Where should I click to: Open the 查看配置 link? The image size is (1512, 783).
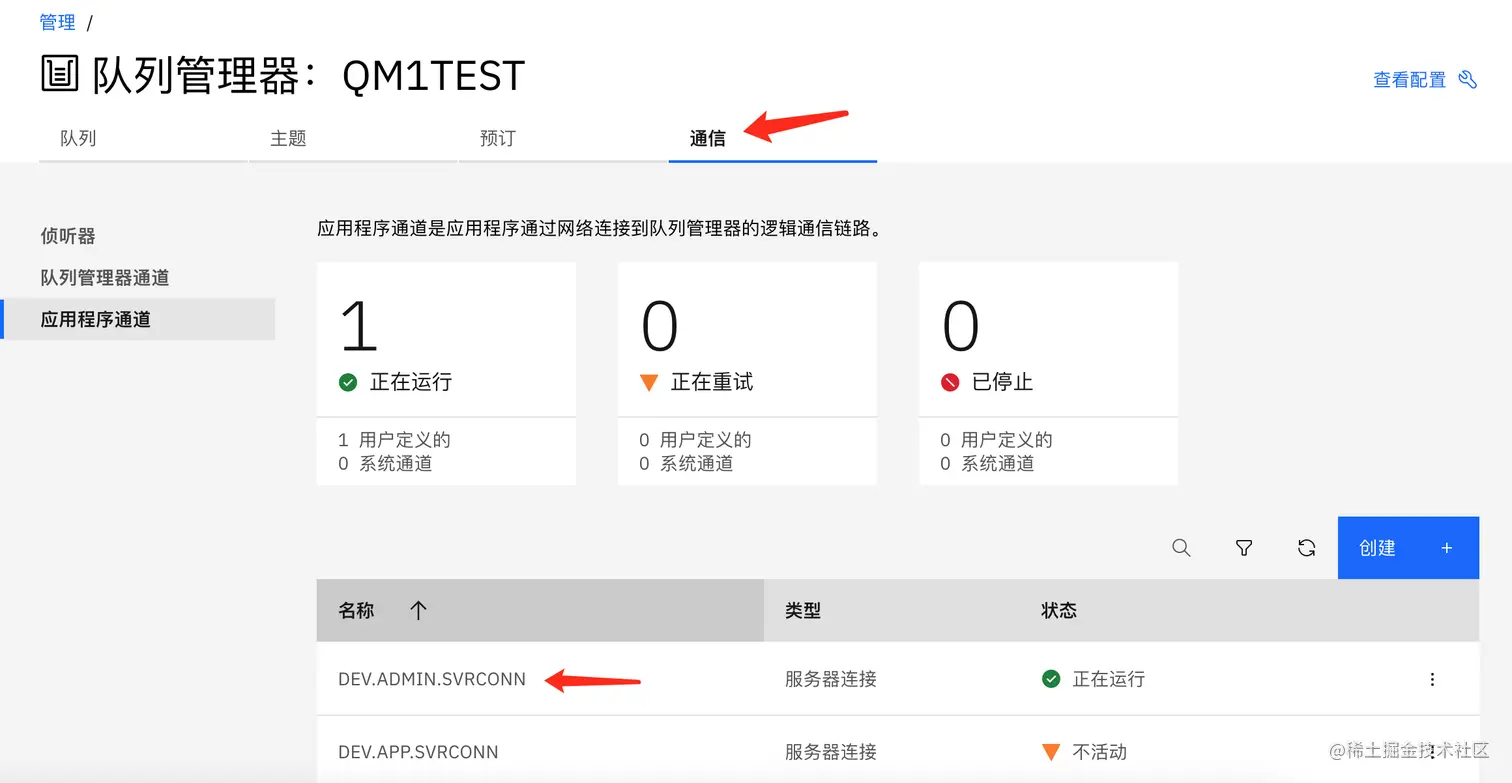point(1410,80)
